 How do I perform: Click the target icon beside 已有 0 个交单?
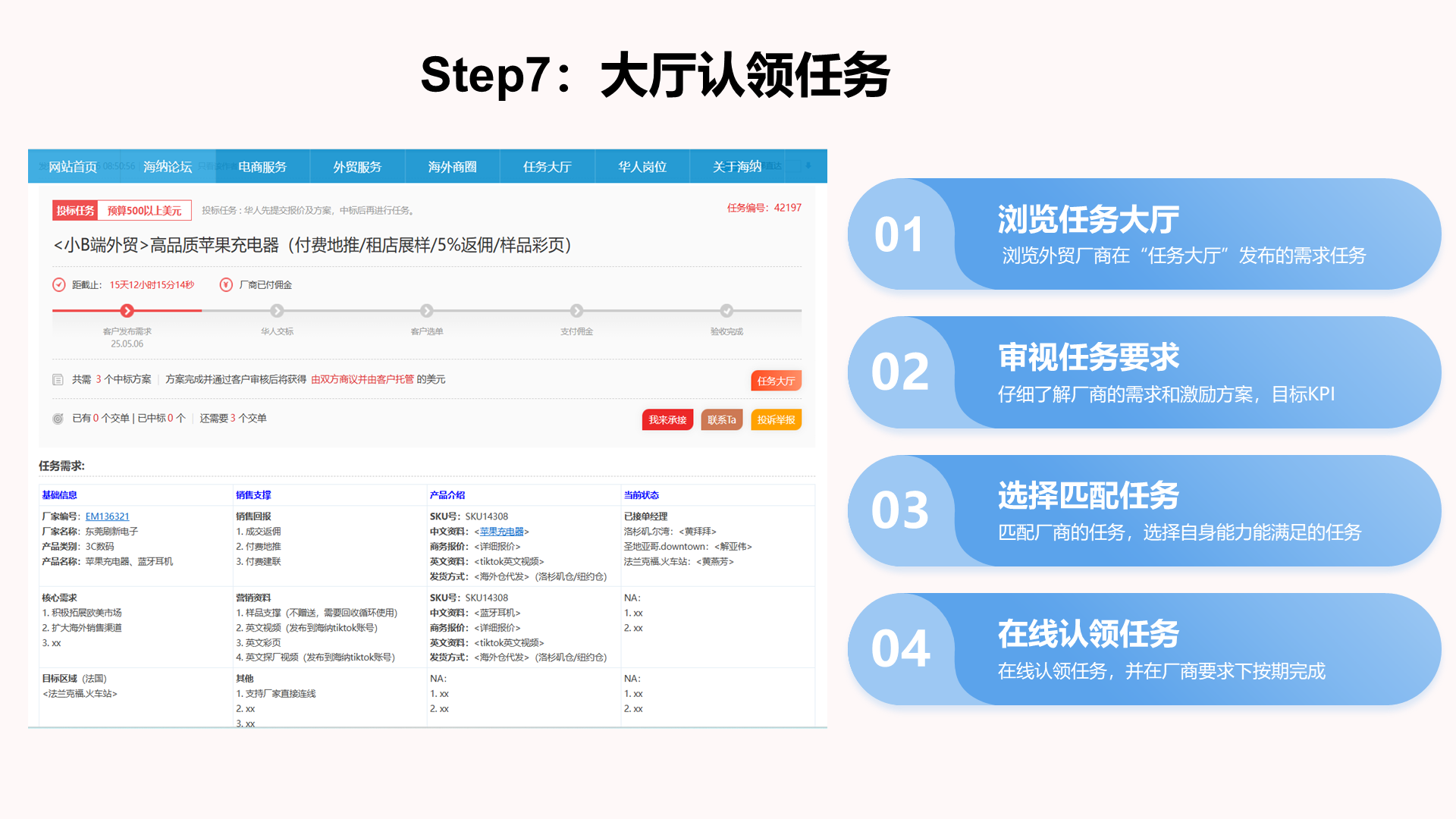coord(58,419)
